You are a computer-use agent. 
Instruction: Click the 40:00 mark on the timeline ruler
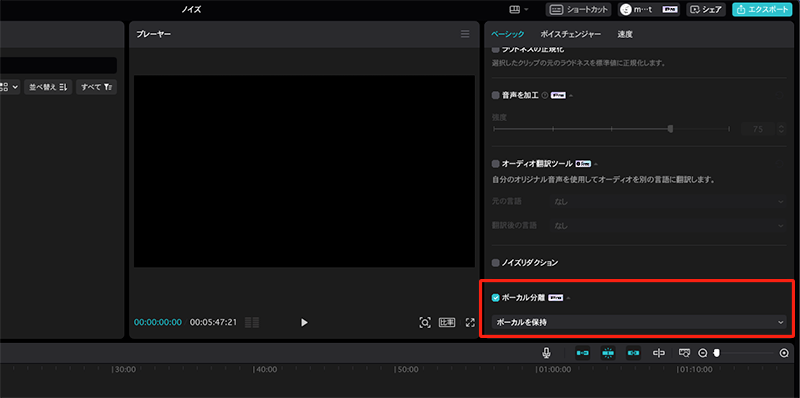click(265, 369)
